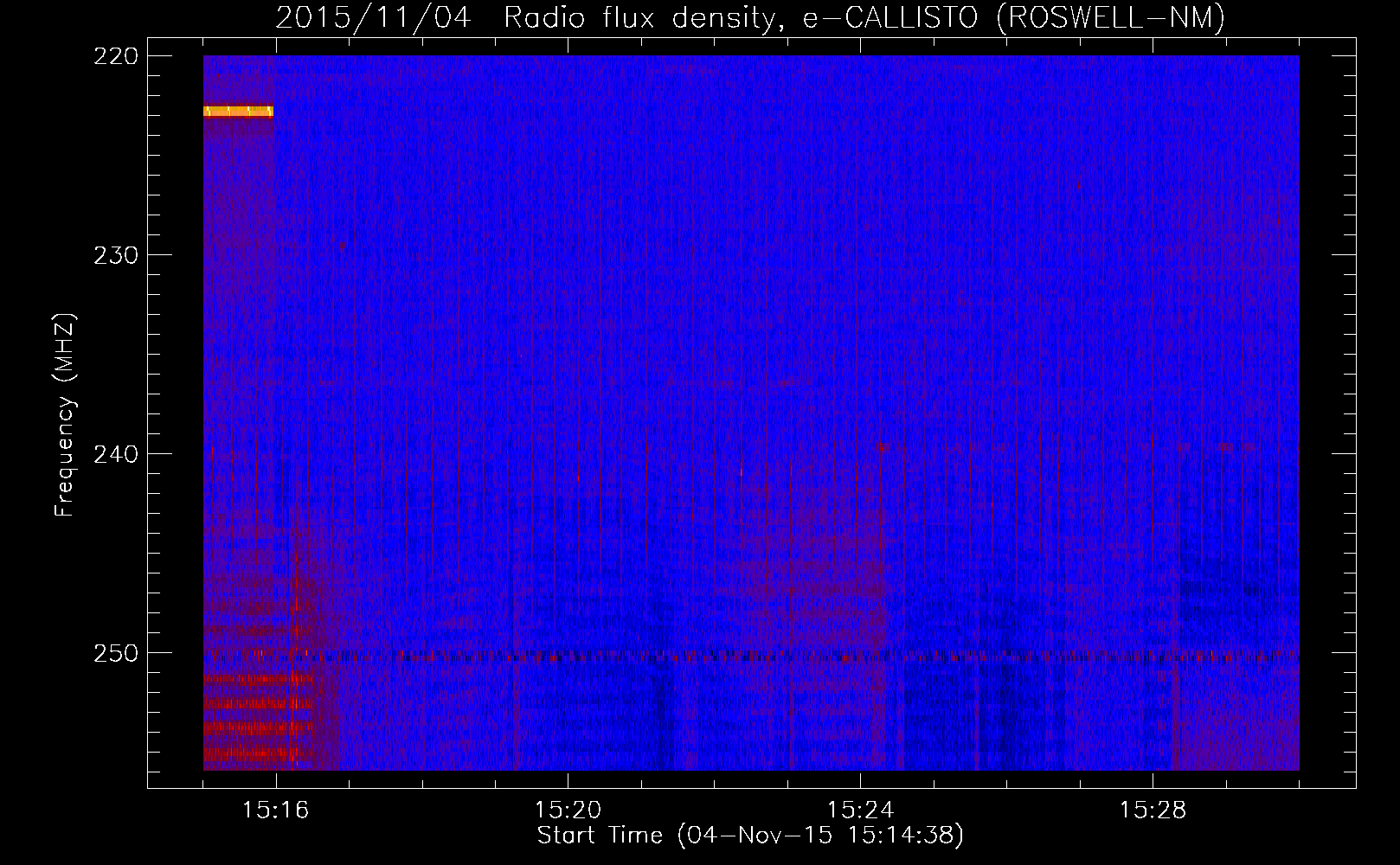The image size is (1400, 865).
Task: Click the 'Frequency (MHZ)' axis label
Action: coord(65,415)
